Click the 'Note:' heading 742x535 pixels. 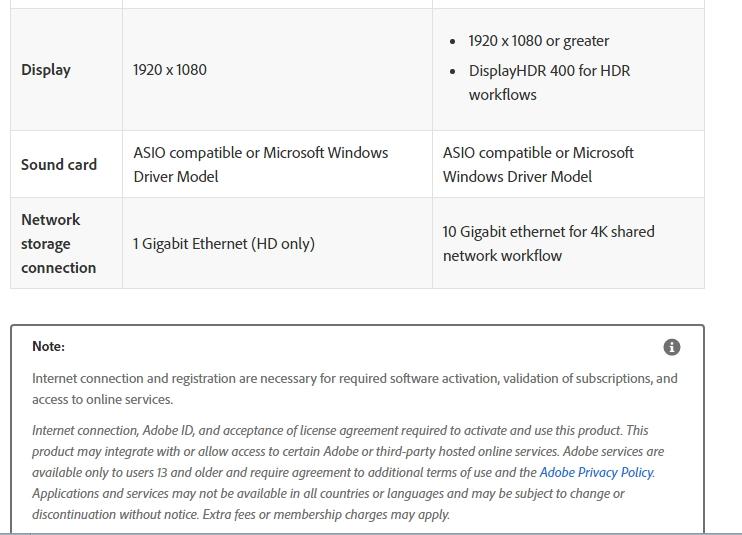tap(48, 346)
